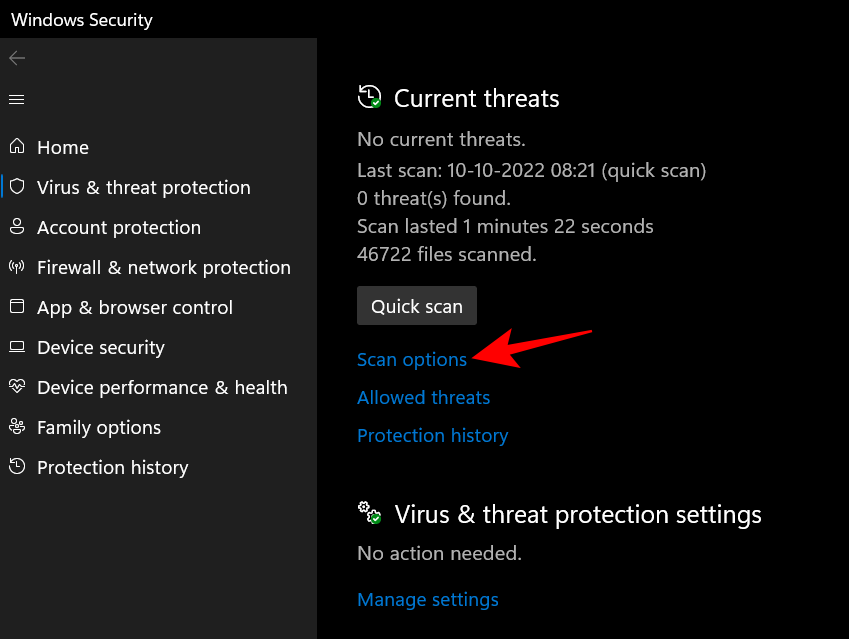Open the Protection history link under Quick scan
This screenshot has width=849, height=639.
tap(432, 435)
